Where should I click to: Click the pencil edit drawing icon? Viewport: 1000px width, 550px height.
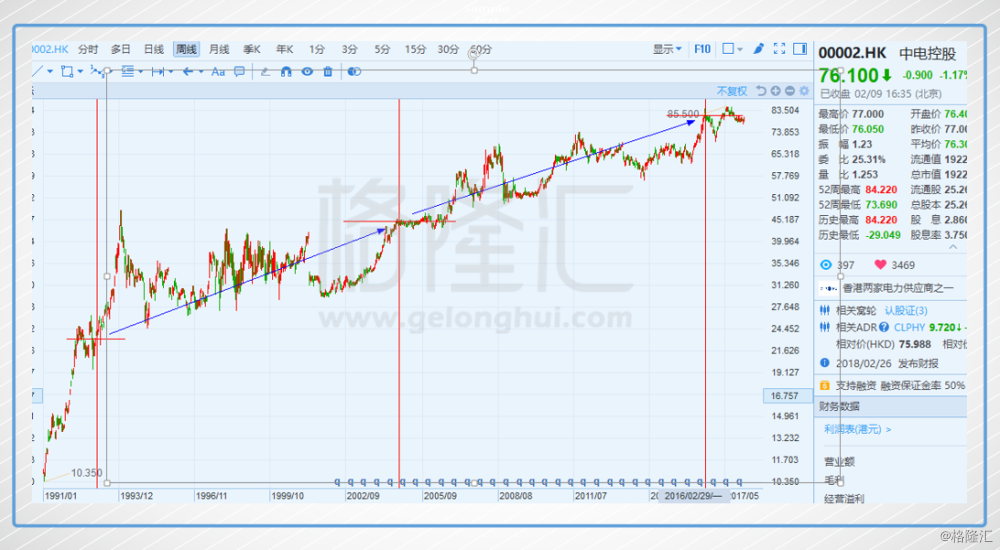(x=265, y=71)
